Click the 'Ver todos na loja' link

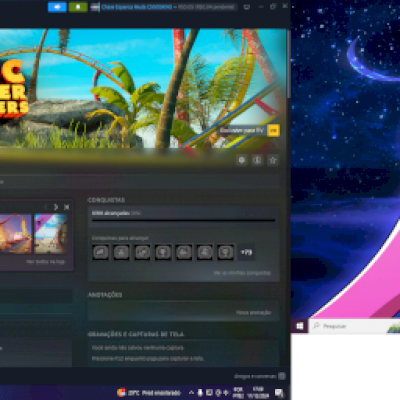[x=46, y=262]
